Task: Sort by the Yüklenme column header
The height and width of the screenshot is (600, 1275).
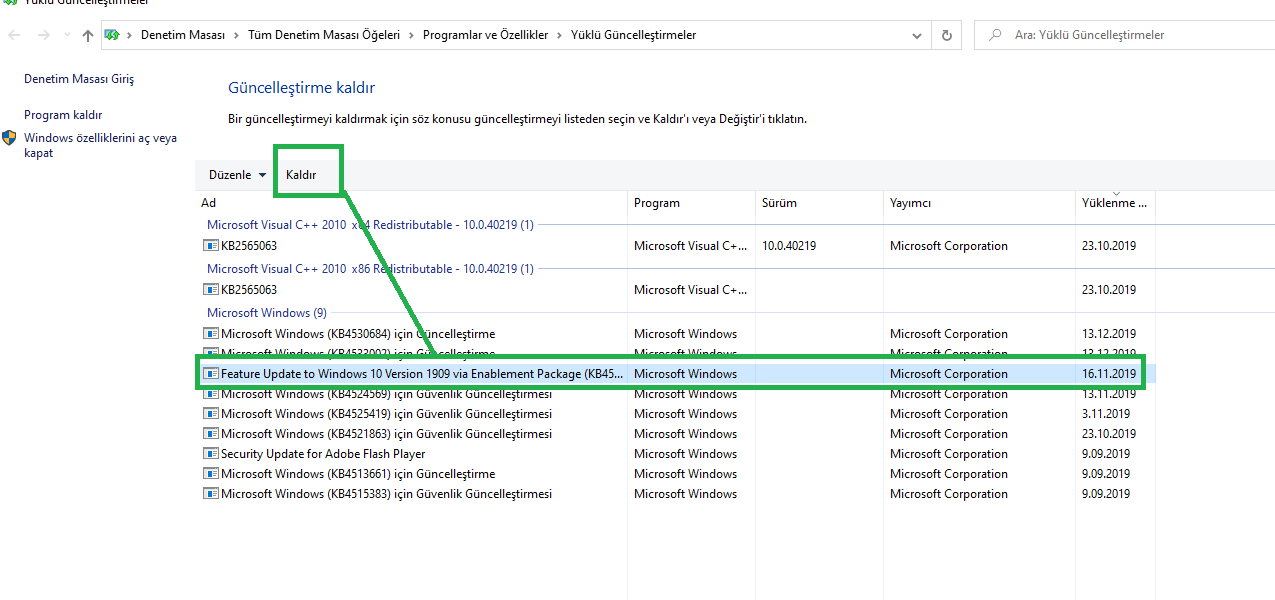Action: pyautogui.click(x=1115, y=203)
